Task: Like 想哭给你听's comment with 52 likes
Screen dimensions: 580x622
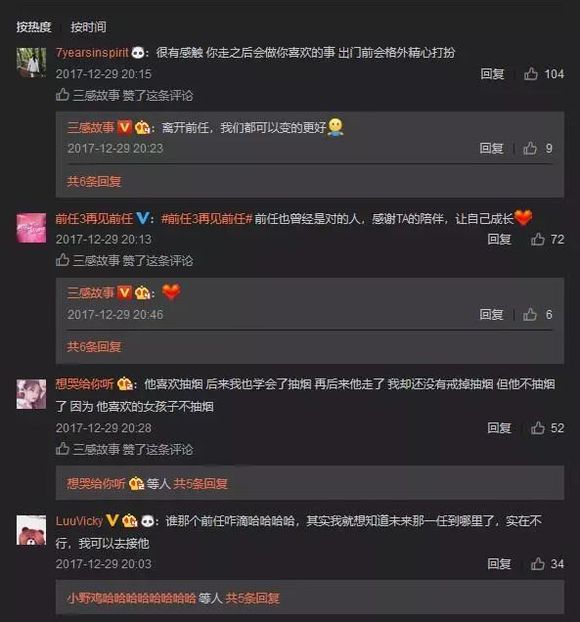Action: [538, 428]
